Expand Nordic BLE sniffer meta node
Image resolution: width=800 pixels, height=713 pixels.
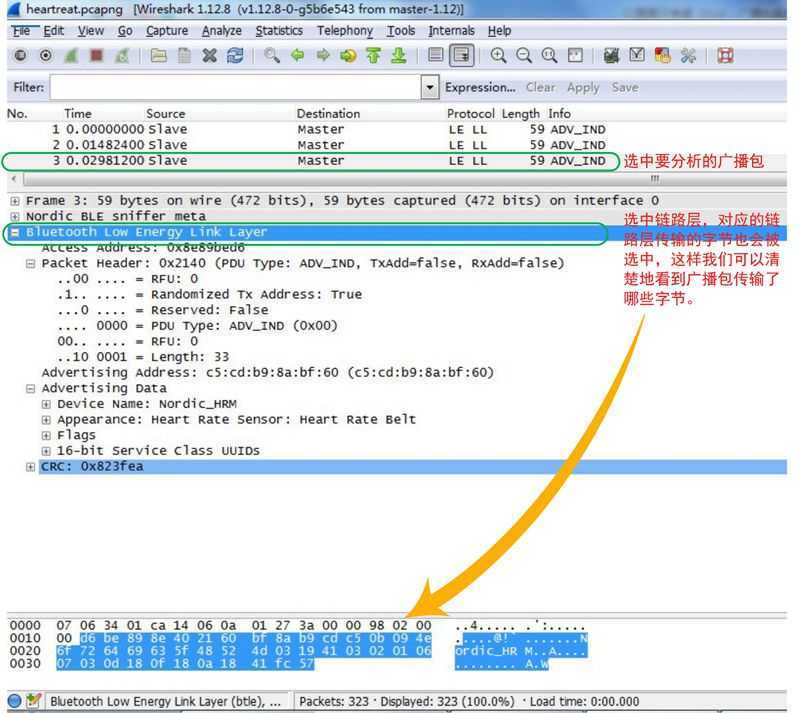(x=15, y=216)
